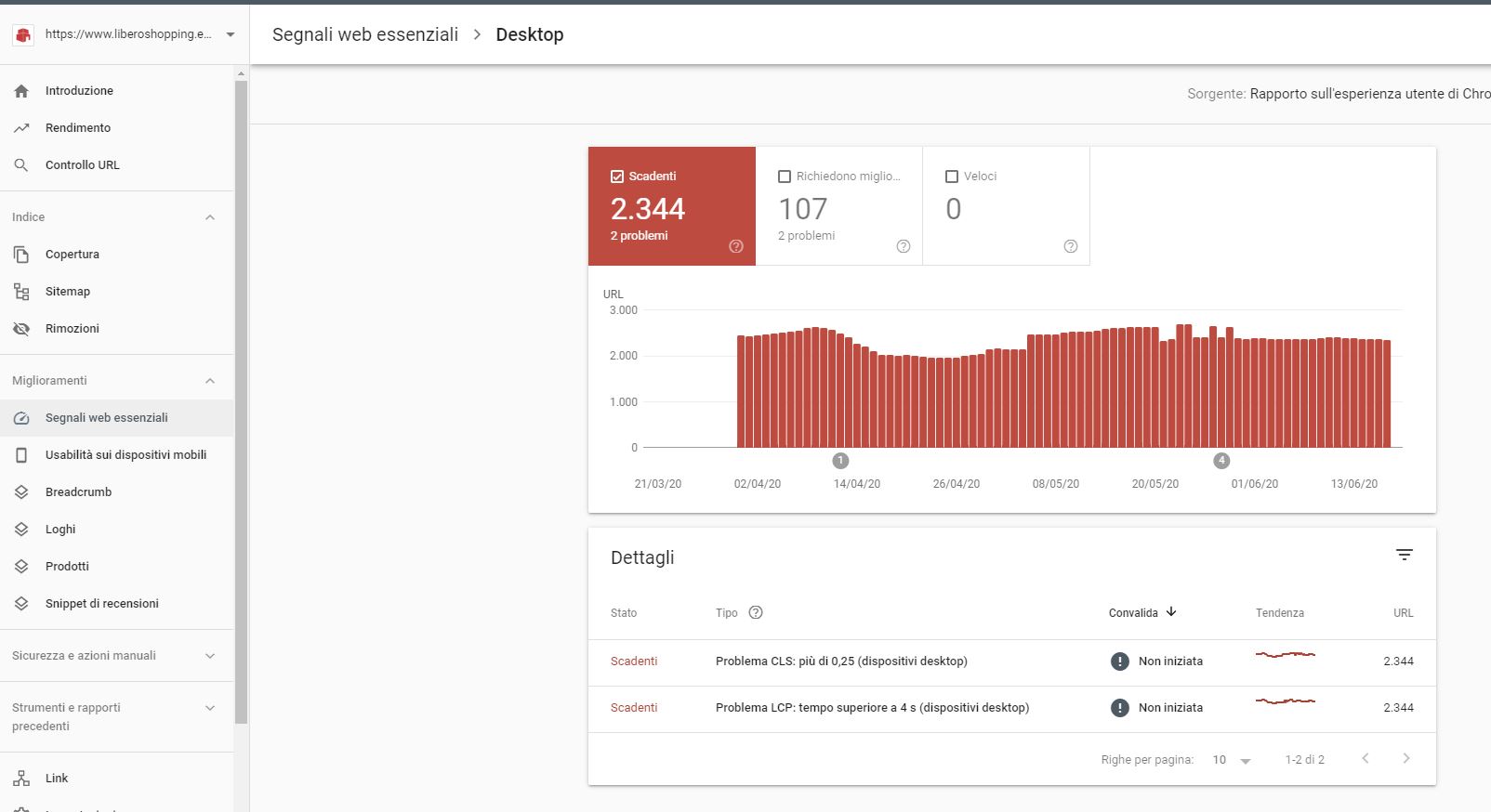The image size is (1491, 812).
Task: Click Usabilità sui dispositivi mobili phone icon
Action: click(21, 455)
